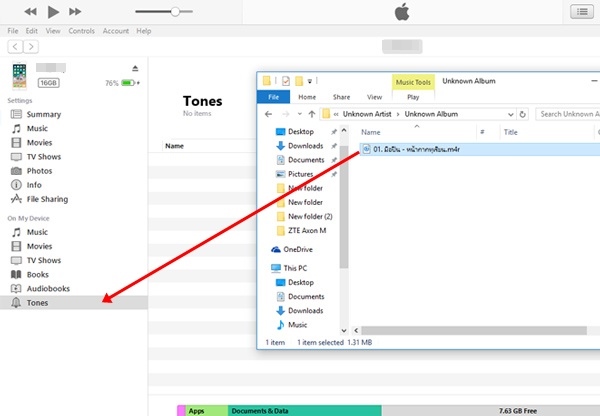Click Unknown Artist in address bar
600x416 pixels.
[367, 114]
